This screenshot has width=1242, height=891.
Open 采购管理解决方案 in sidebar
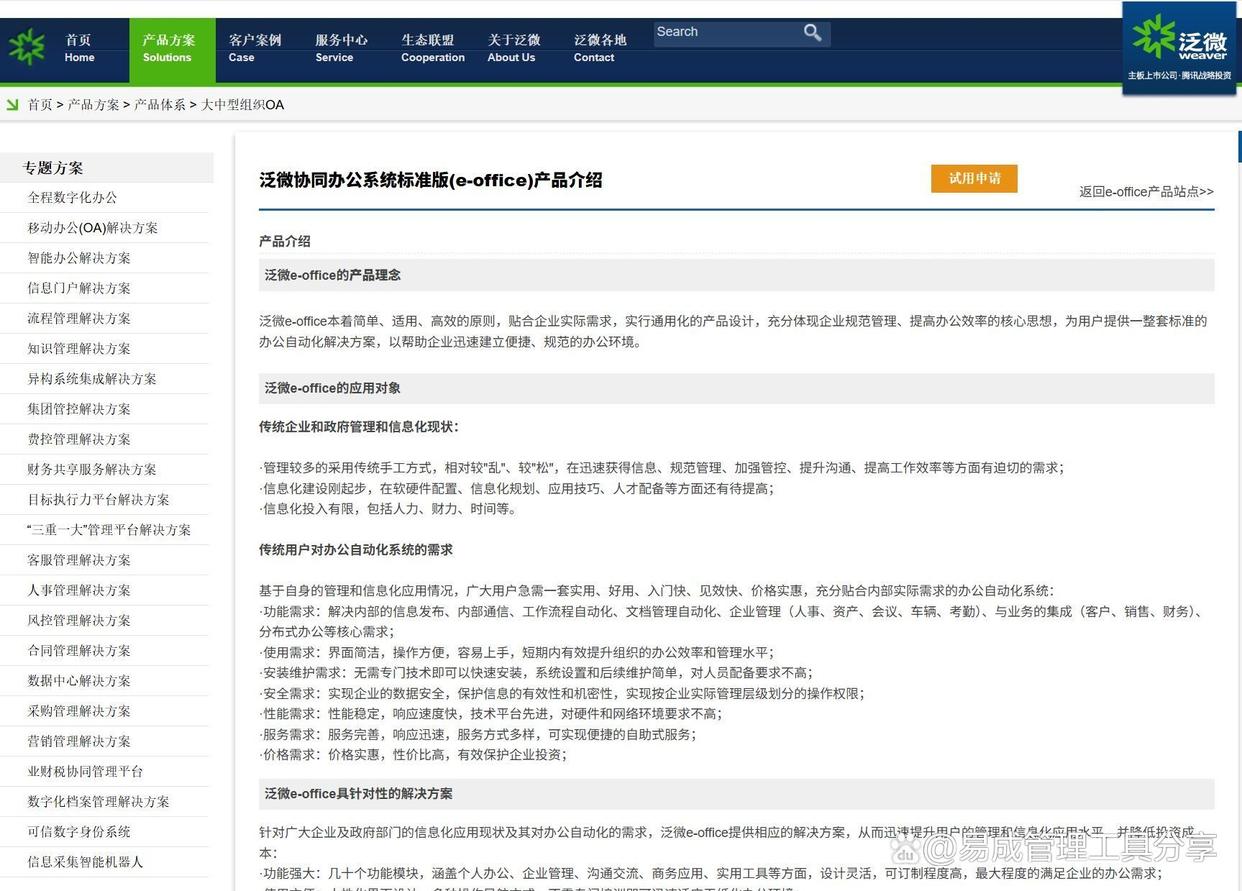(79, 710)
